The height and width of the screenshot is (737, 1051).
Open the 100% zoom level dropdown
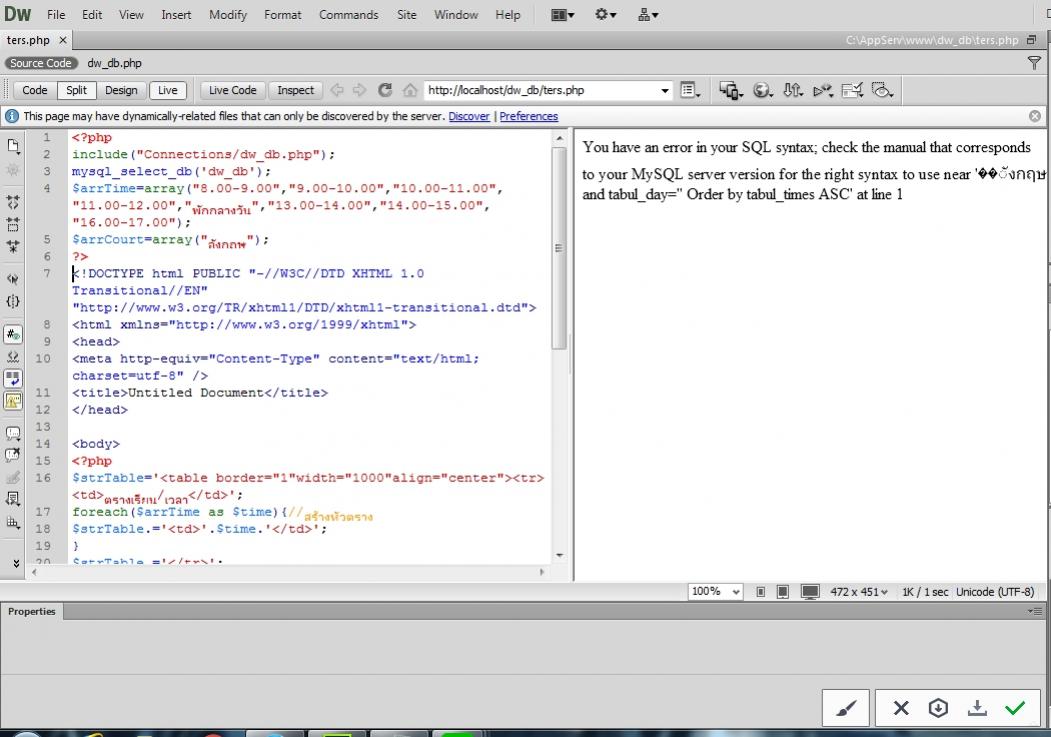coord(716,592)
